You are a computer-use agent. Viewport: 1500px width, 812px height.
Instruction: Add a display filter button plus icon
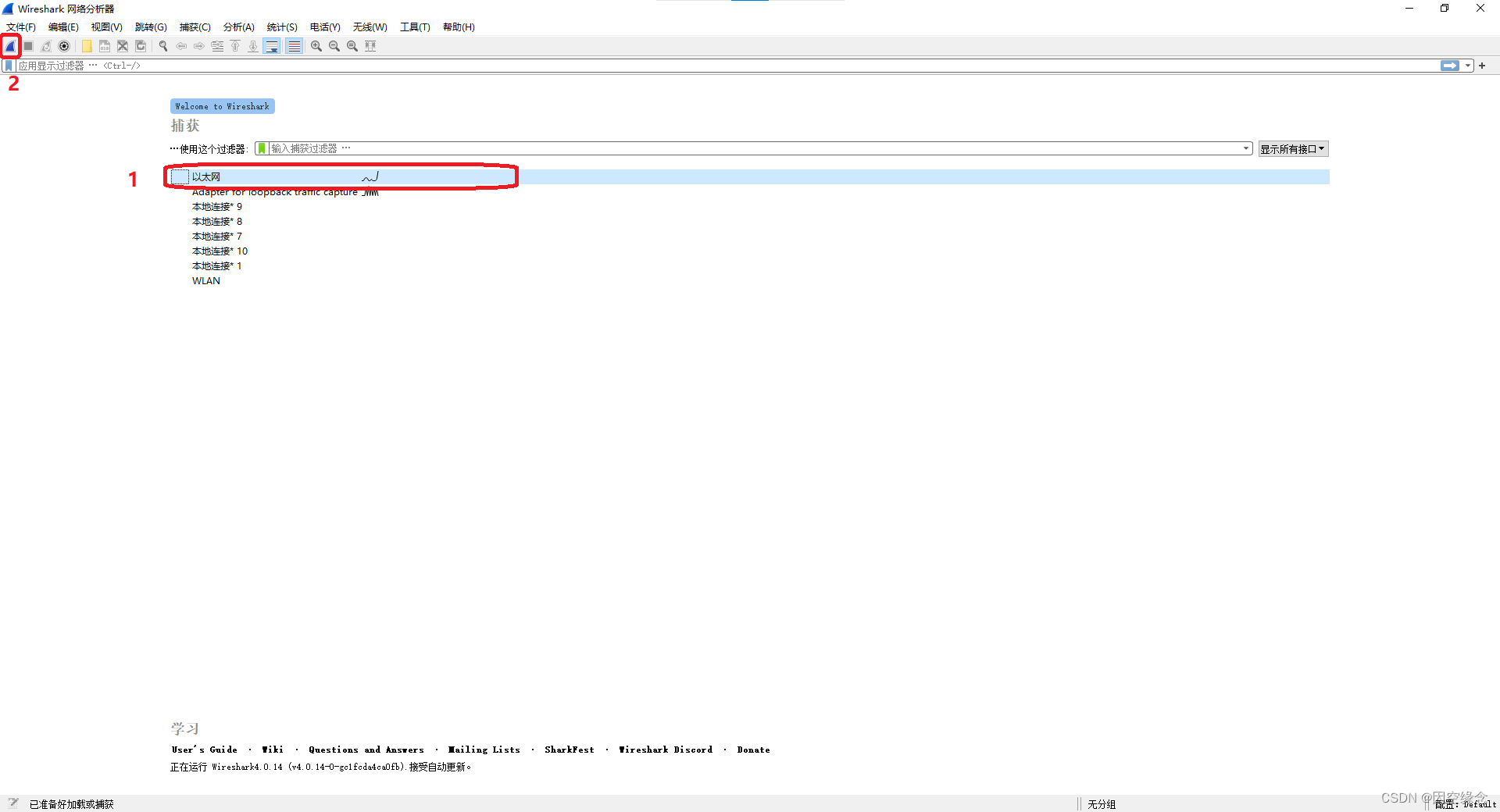click(x=1482, y=66)
